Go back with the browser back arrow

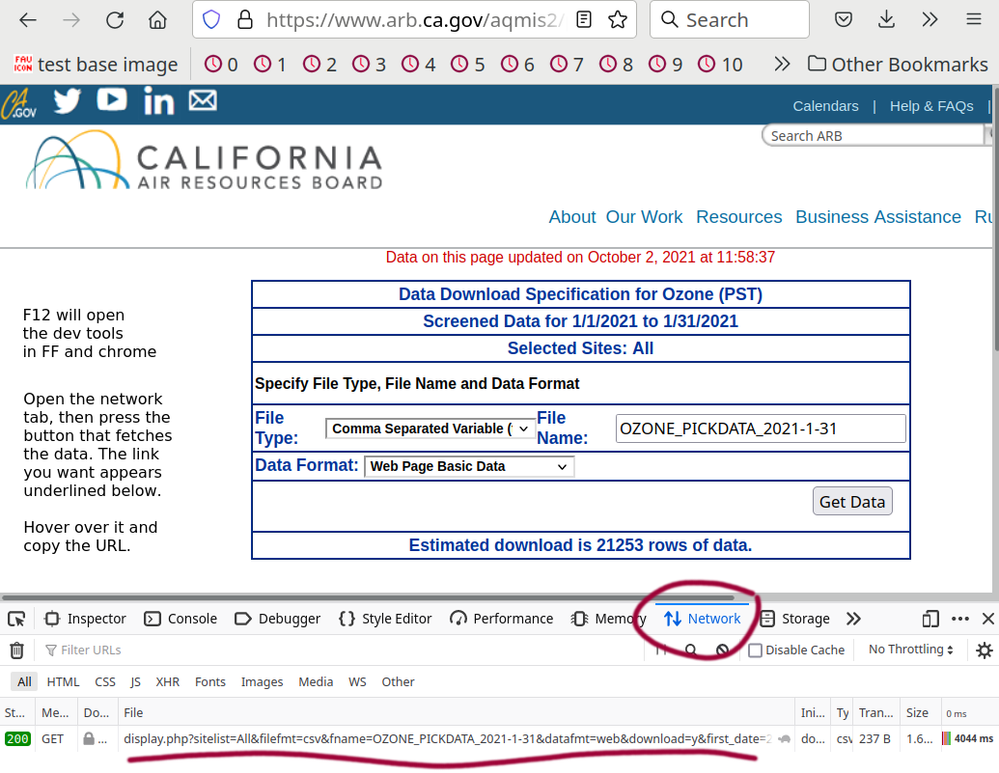(28, 20)
